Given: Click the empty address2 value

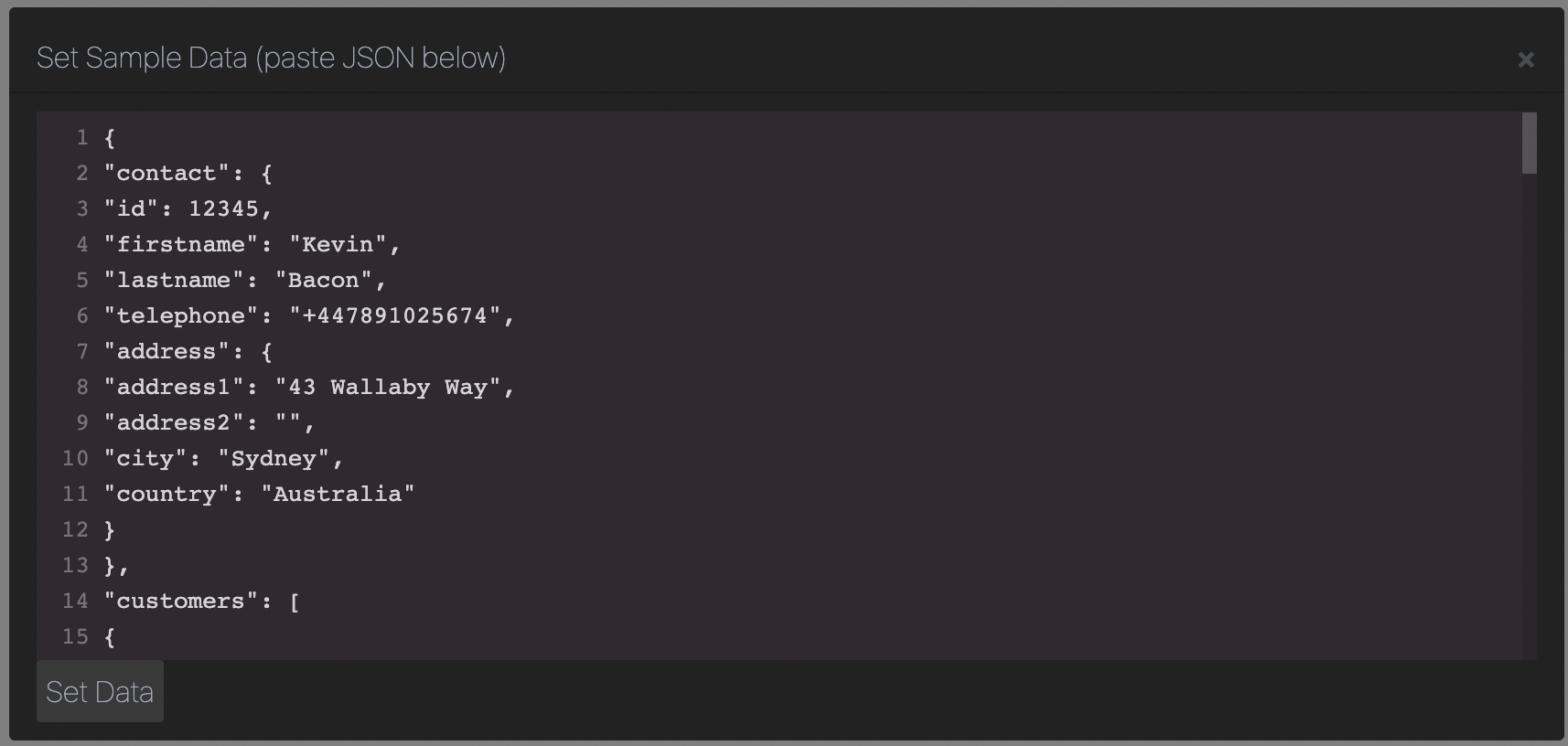Looking at the screenshot, I should 288,422.
